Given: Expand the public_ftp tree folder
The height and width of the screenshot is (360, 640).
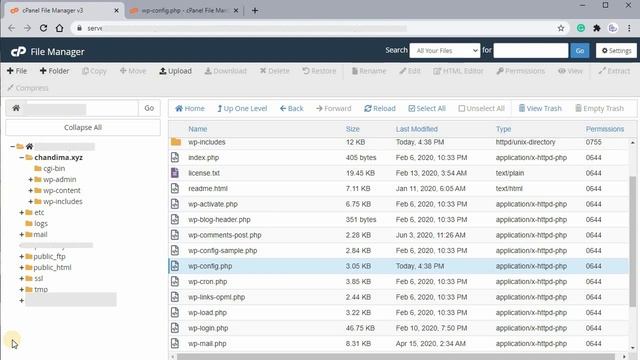Looking at the screenshot, I should point(22,256).
